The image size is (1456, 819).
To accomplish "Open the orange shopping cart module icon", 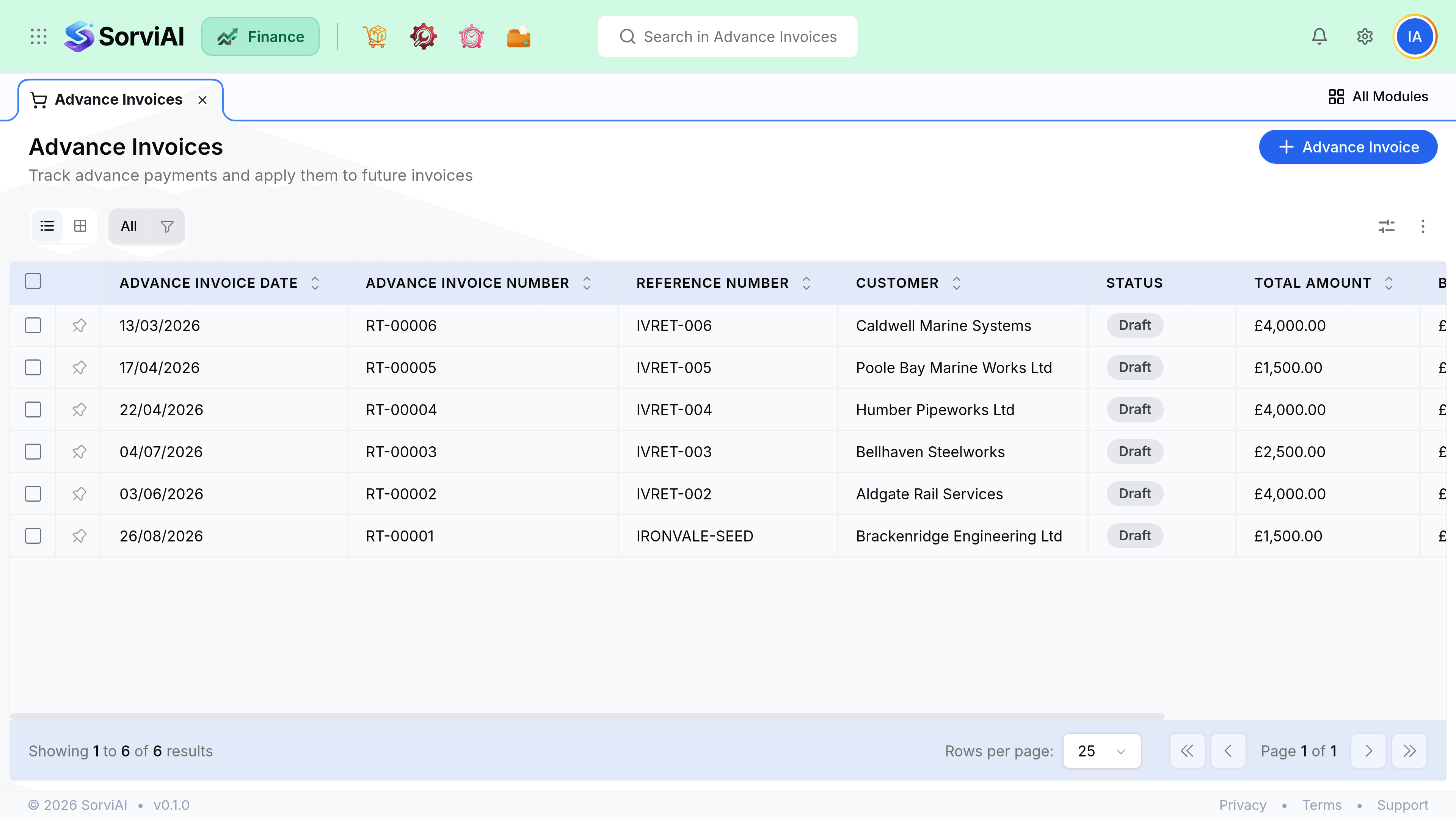I will (x=375, y=37).
